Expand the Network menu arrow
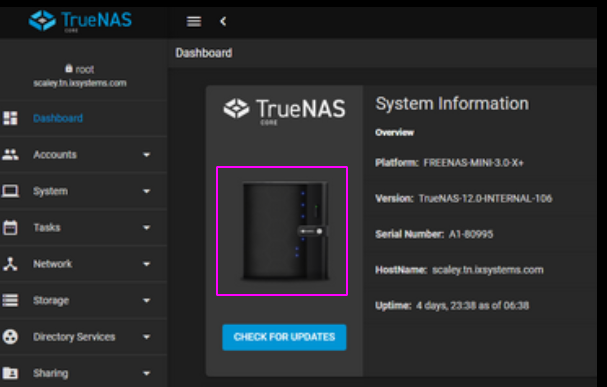 coord(146,264)
